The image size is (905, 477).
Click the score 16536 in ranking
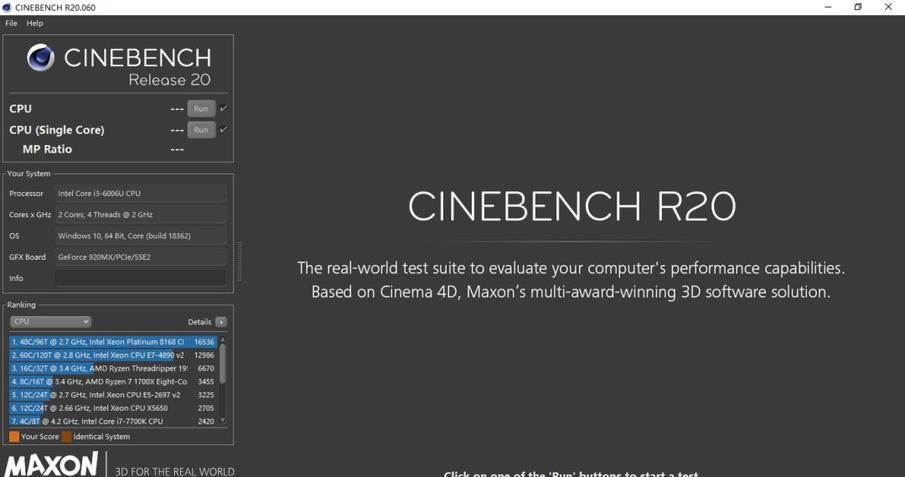point(204,342)
